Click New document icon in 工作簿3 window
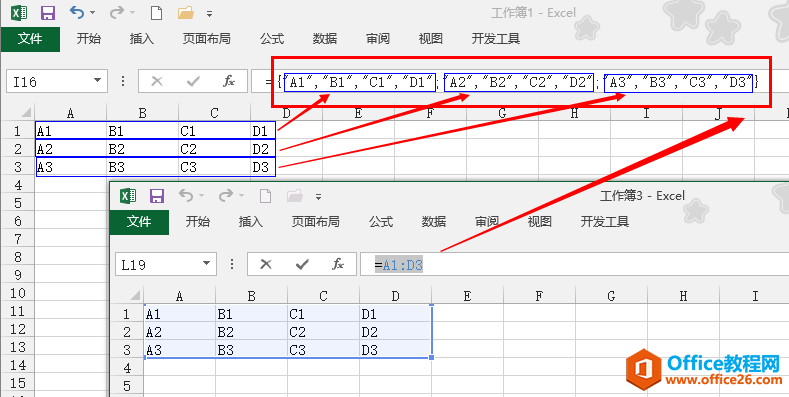This screenshot has height=397, width=789. click(x=266, y=196)
